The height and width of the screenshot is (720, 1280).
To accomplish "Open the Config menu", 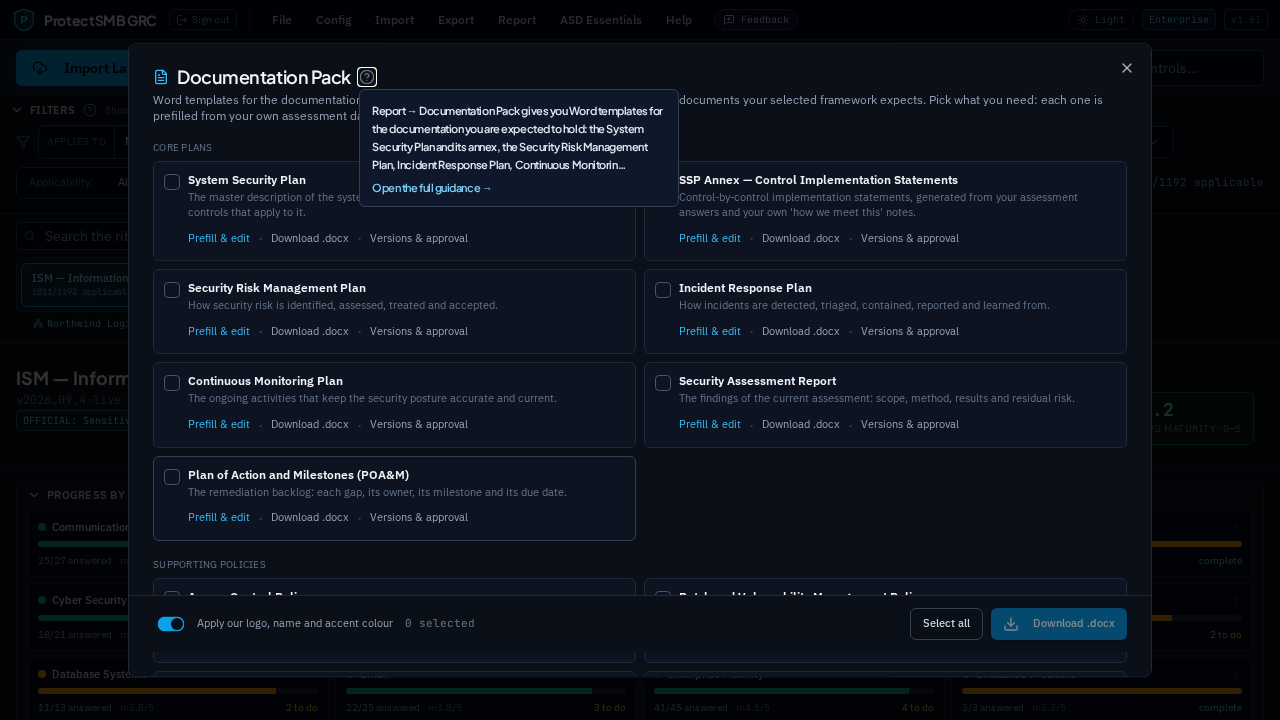I will (x=333, y=20).
